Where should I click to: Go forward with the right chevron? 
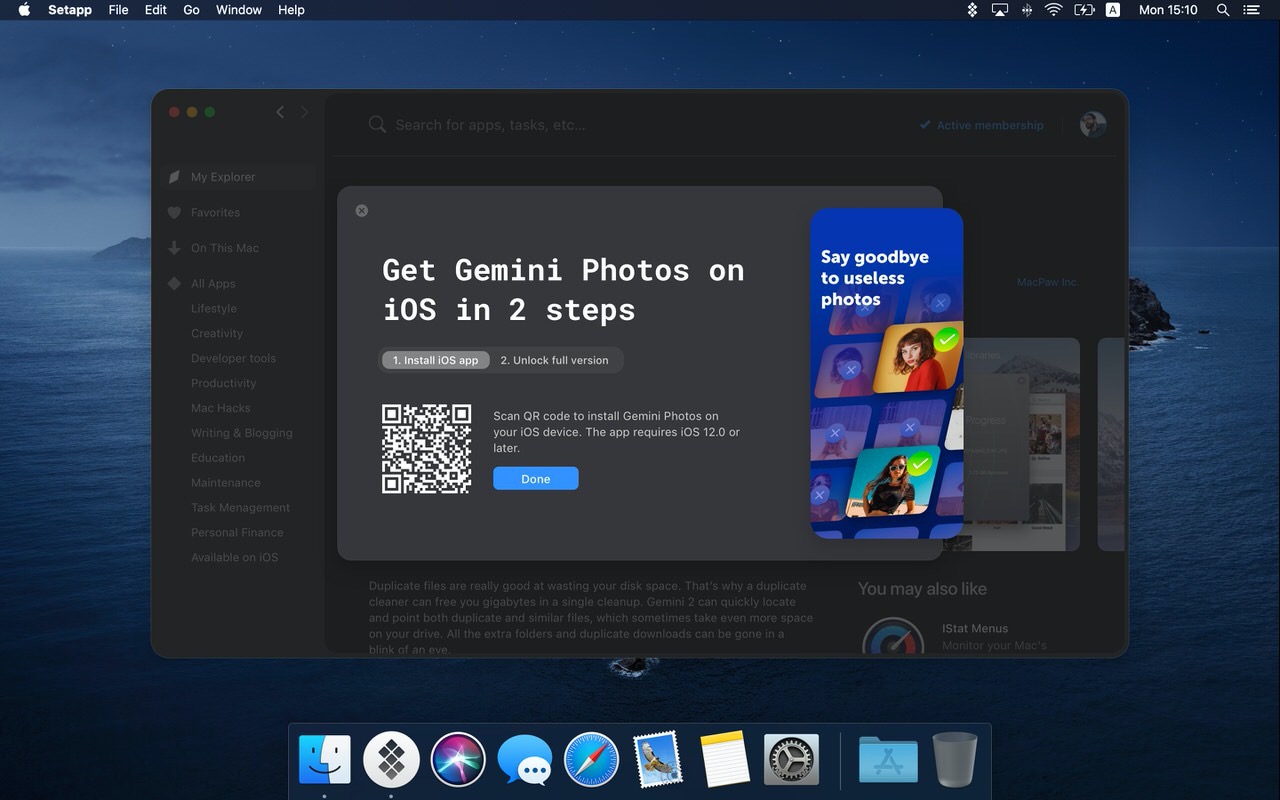coord(305,112)
